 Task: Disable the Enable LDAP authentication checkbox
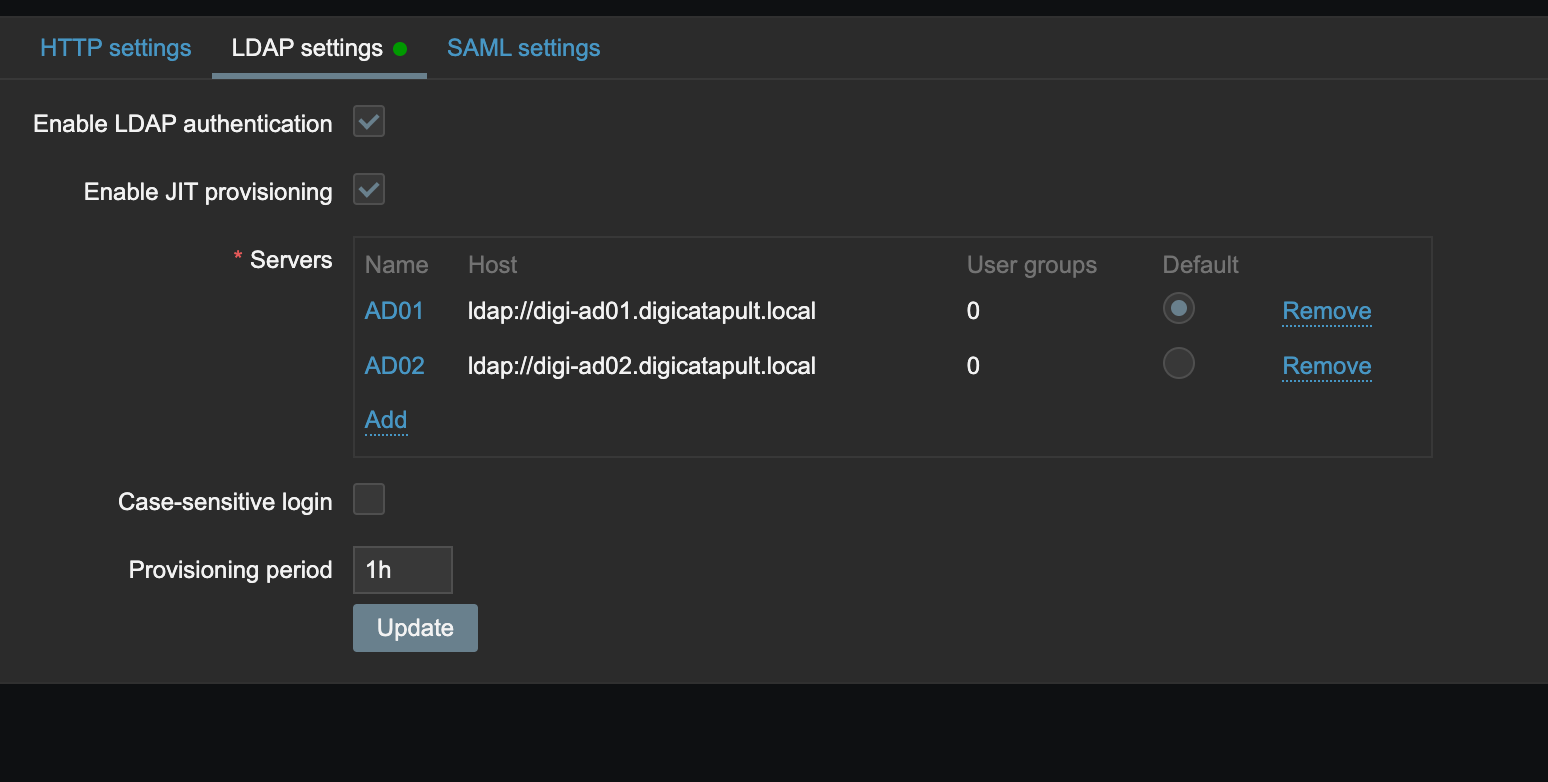(x=369, y=122)
